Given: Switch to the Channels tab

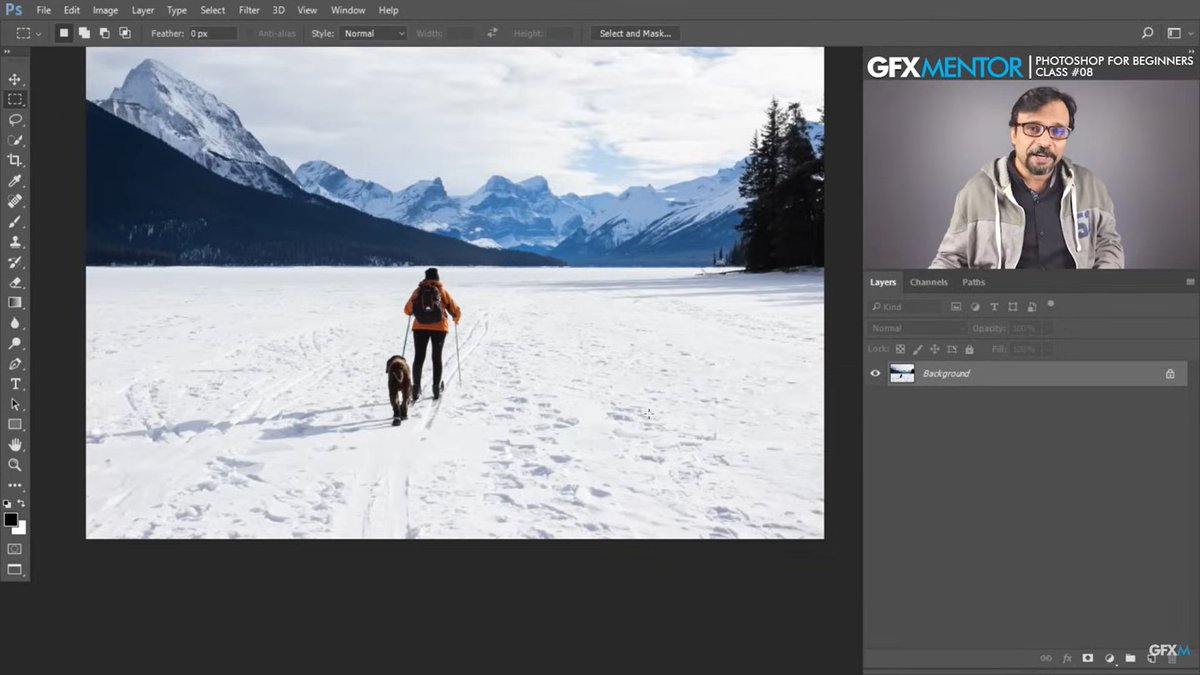Looking at the screenshot, I should point(928,282).
